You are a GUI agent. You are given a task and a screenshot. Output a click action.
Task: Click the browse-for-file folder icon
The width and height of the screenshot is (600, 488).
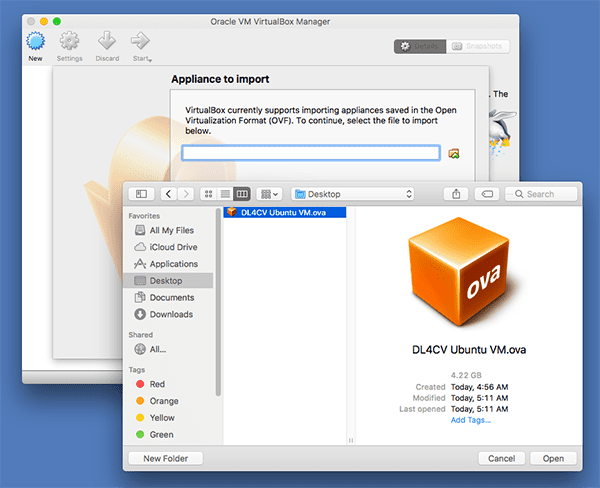pos(454,153)
